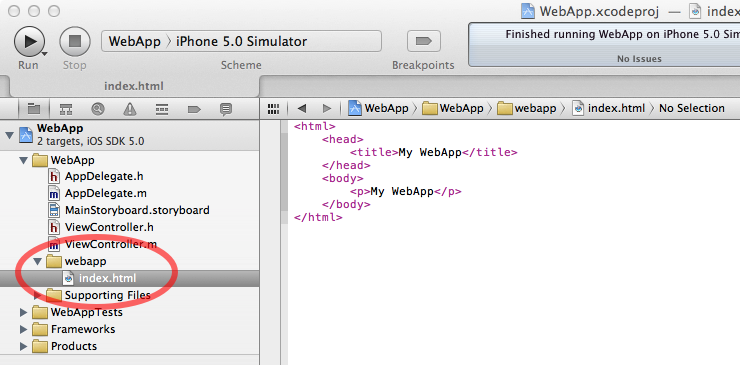Go forward in editor history
This screenshot has width=740, height=365.
click(x=327, y=109)
